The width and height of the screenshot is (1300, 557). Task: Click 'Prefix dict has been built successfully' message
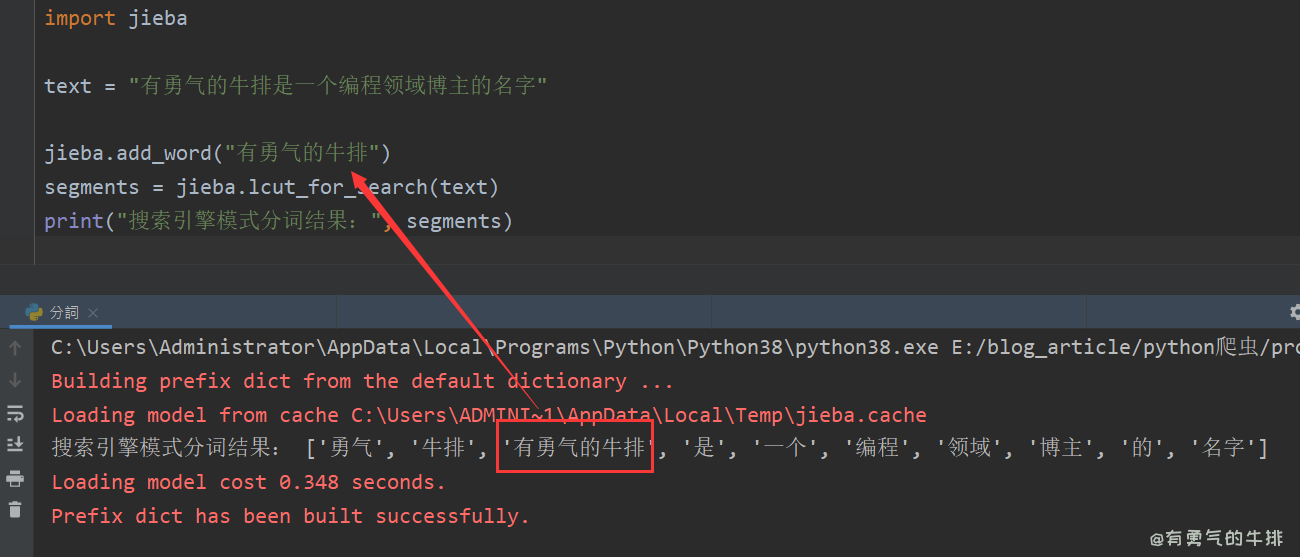[290, 516]
